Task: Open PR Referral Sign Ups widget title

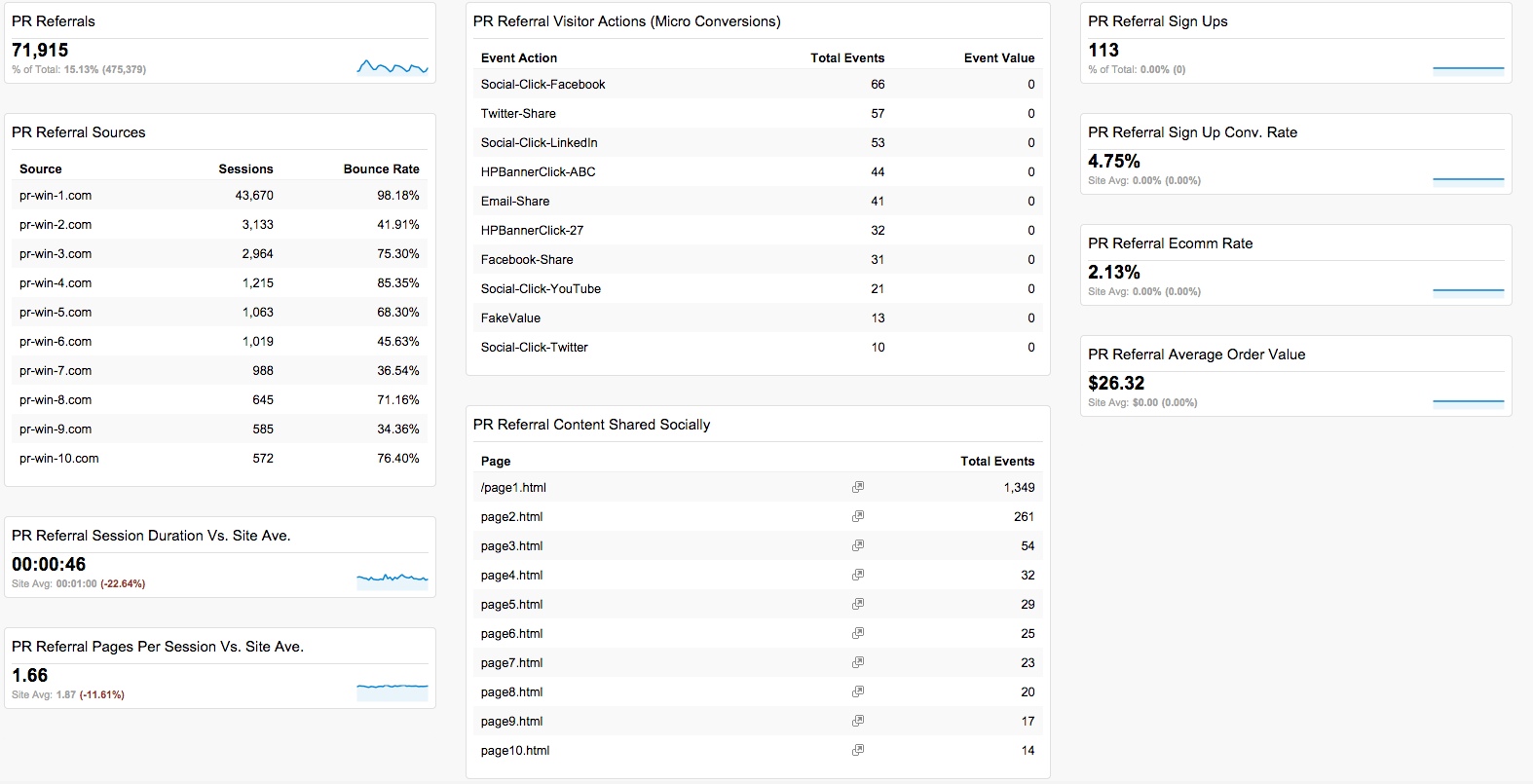Action: pyautogui.click(x=1158, y=21)
